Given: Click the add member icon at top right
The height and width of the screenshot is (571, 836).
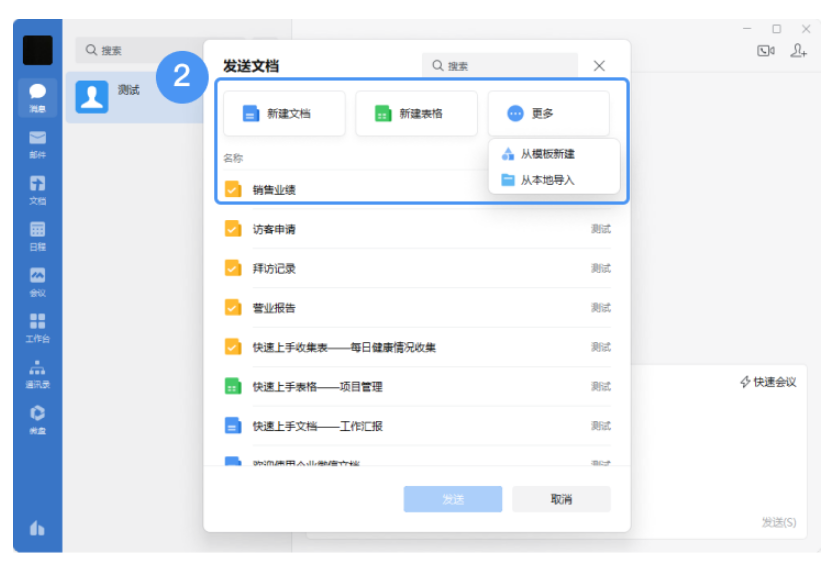Looking at the screenshot, I should coord(798,51).
